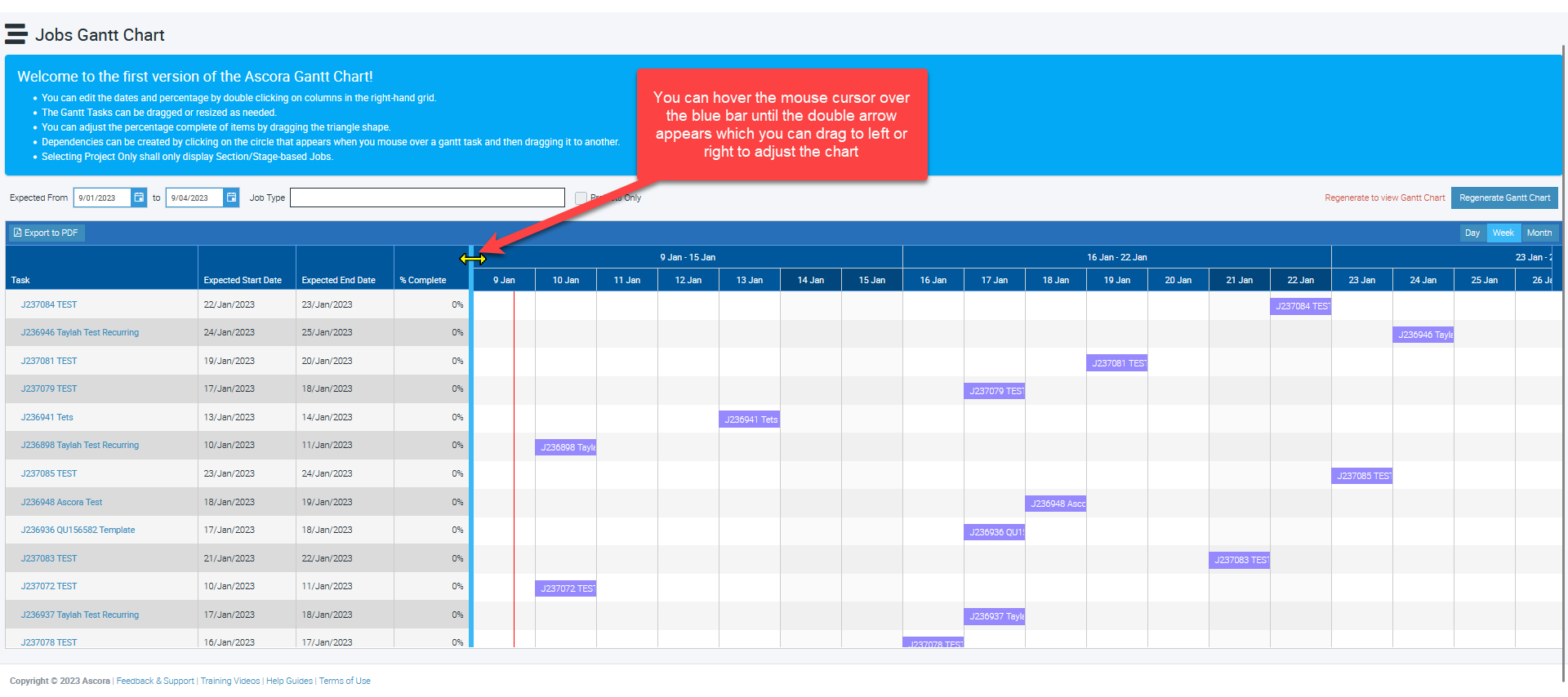1568x697 pixels.
Task: Open the hamburger menu beside Jobs Gantt Chart
Action: click(16, 34)
